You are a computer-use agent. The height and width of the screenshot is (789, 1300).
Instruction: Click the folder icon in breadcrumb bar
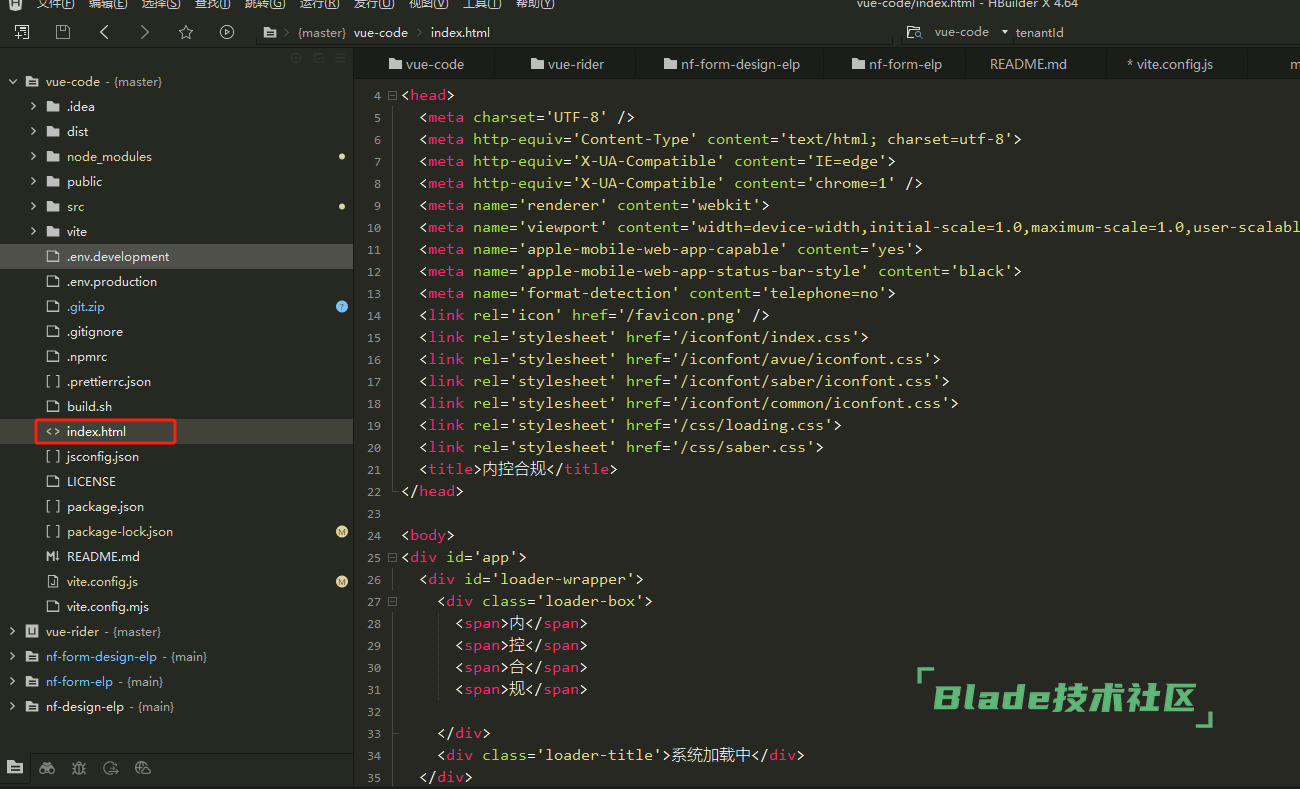(269, 33)
